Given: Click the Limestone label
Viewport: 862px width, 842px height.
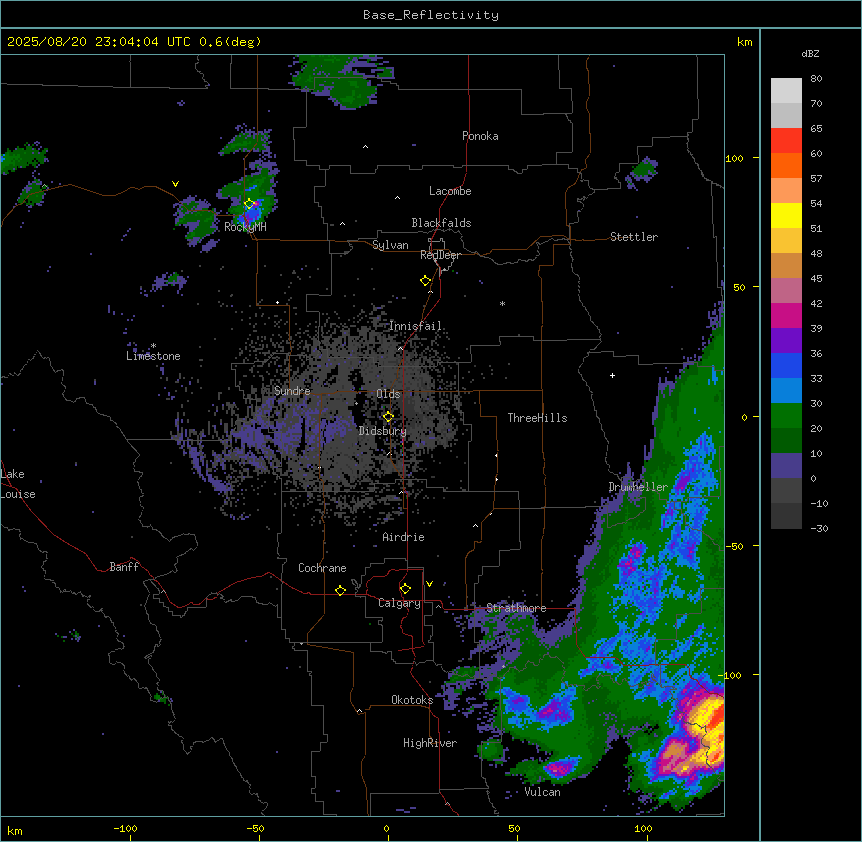Looking at the screenshot, I should 153,356.
